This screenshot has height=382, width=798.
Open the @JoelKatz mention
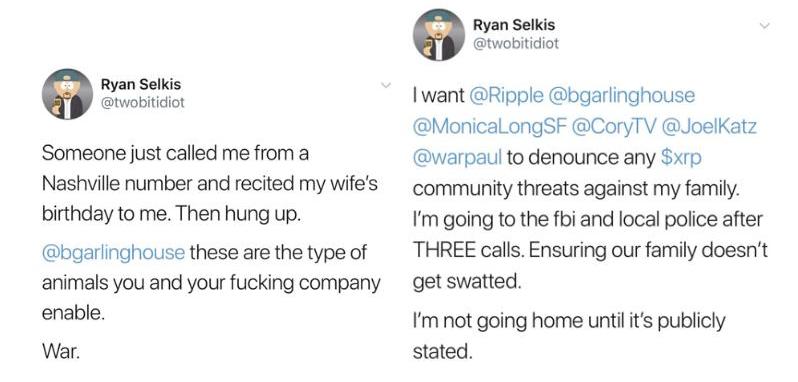[x=708, y=127]
